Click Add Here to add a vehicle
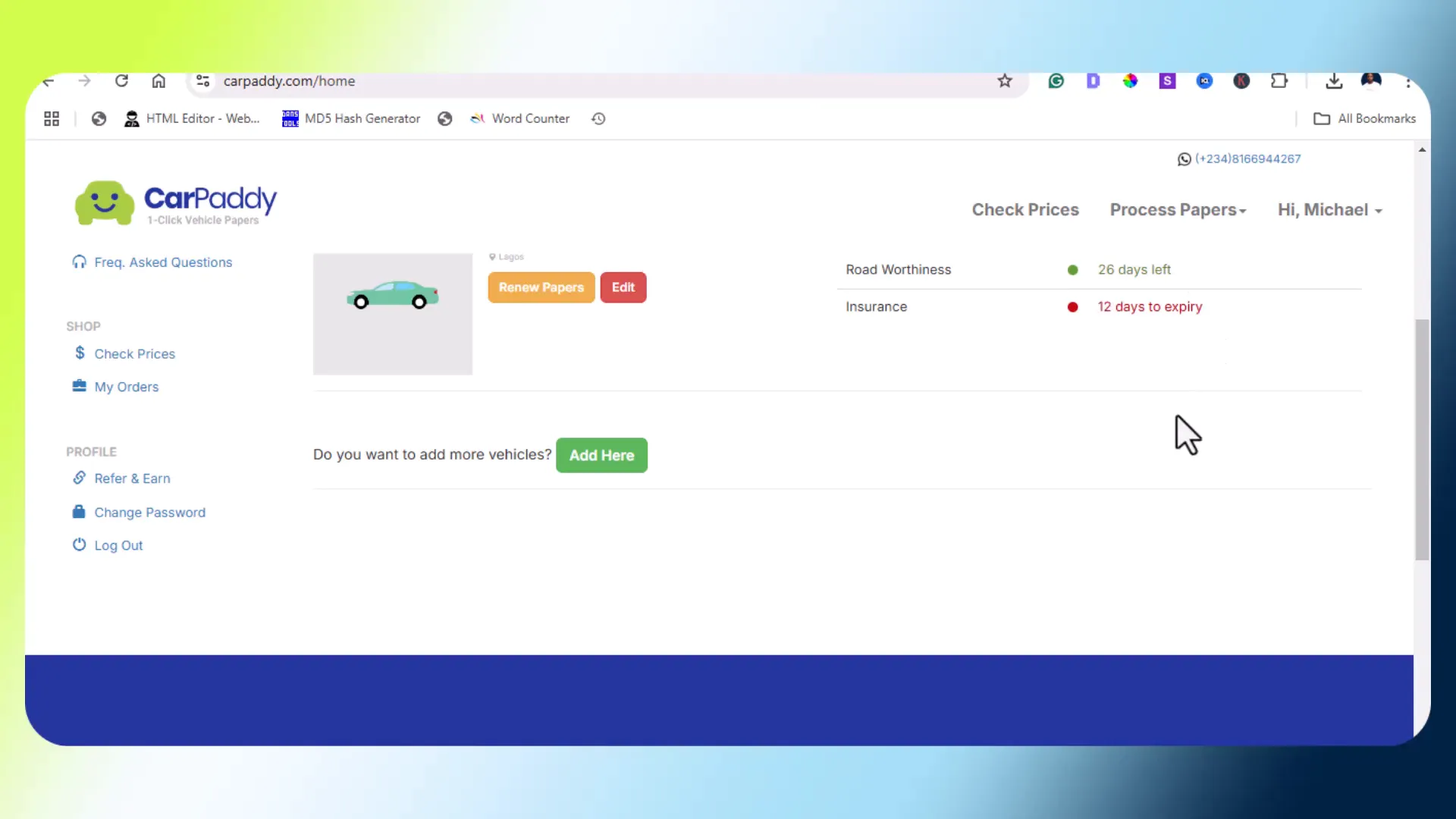 [x=602, y=455]
